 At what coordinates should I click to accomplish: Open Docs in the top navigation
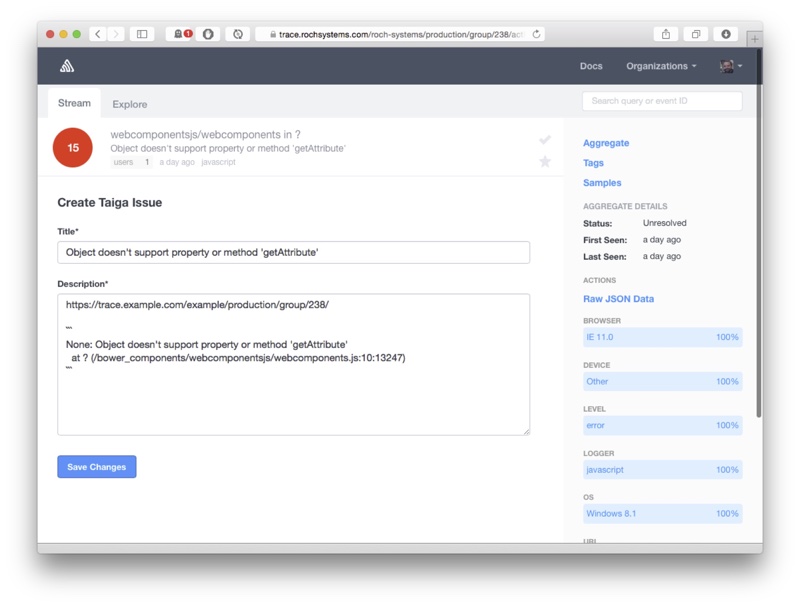click(x=591, y=66)
